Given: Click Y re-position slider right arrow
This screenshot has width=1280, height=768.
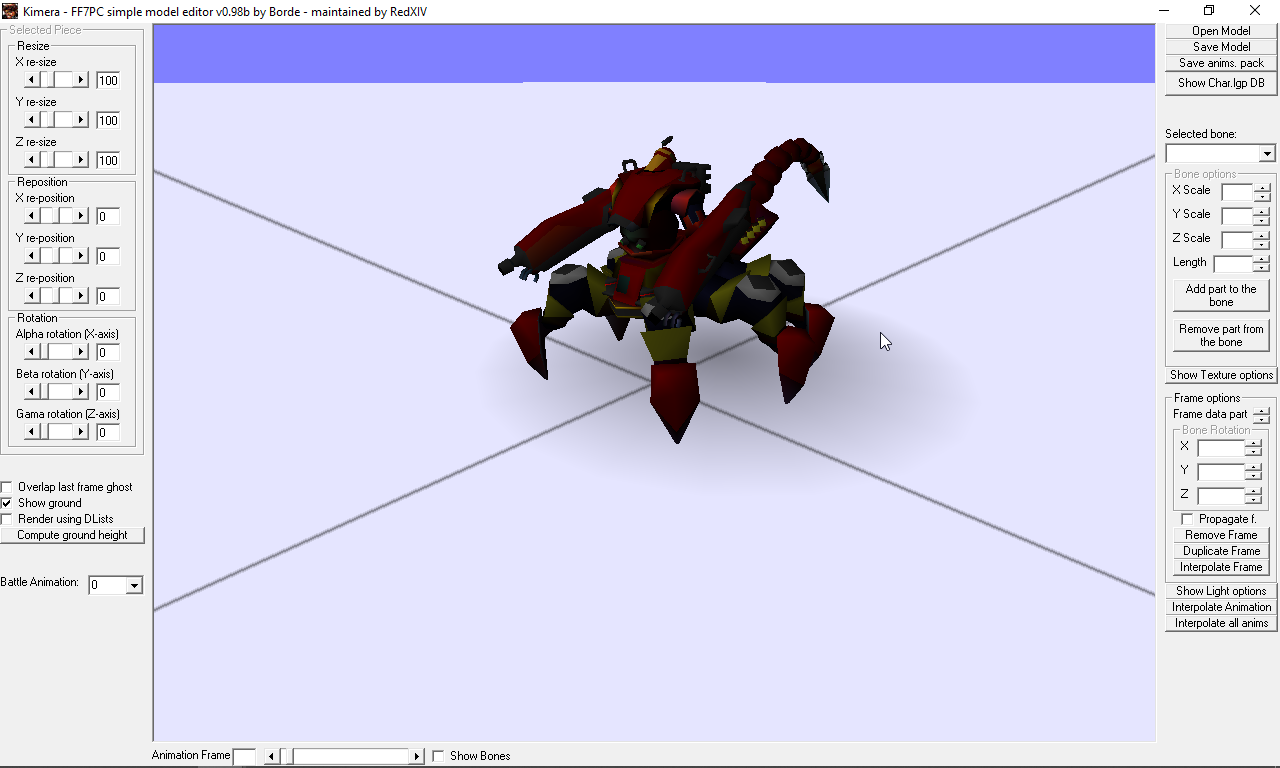Looking at the screenshot, I should tap(82, 256).
